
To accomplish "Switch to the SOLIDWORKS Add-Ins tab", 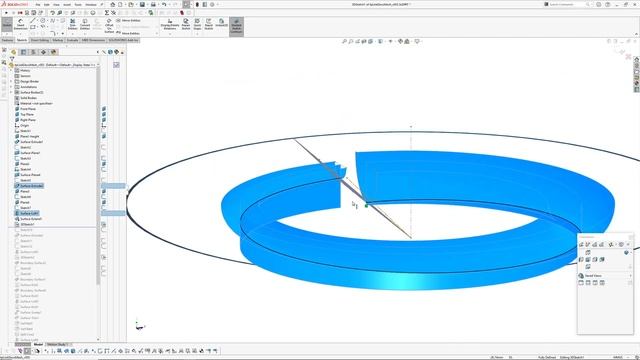I will 123,40.
